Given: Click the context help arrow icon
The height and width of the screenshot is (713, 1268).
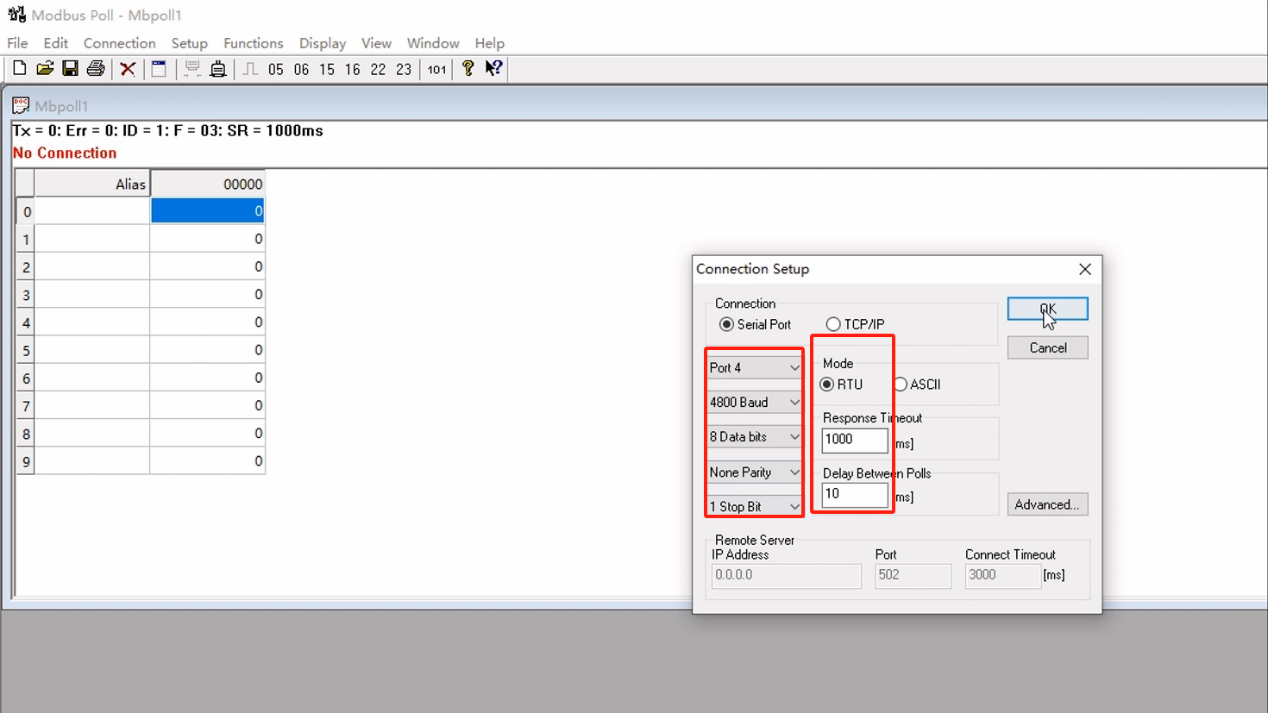Looking at the screenshot, I should point(491,68).
